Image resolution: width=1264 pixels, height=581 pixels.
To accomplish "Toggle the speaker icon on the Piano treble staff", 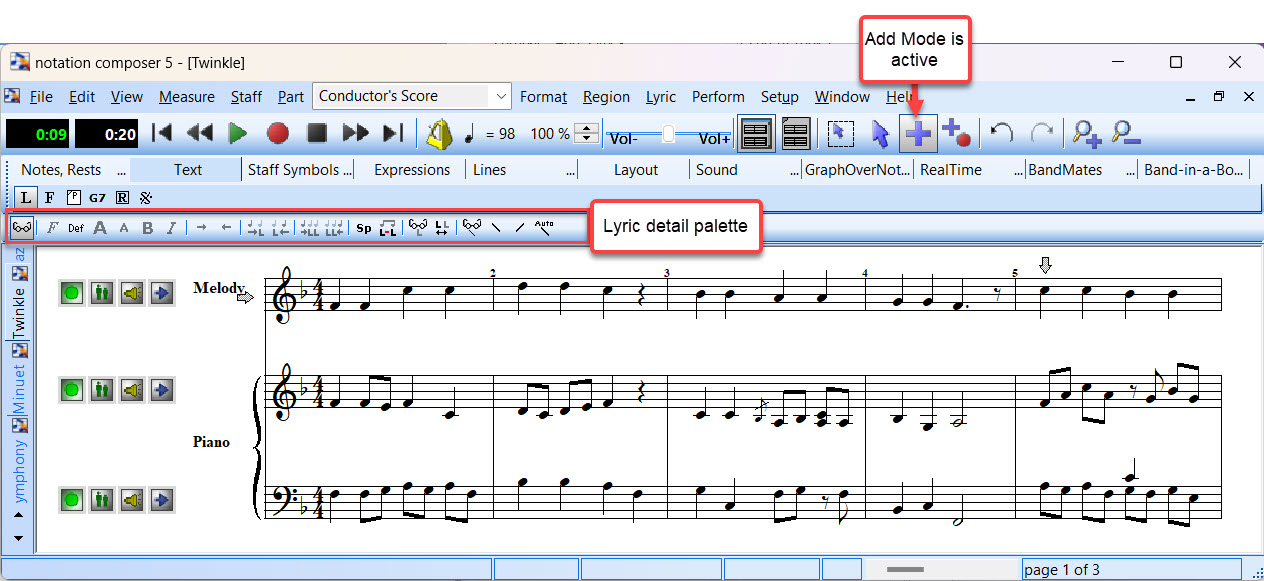I will (x=131, y=389).
